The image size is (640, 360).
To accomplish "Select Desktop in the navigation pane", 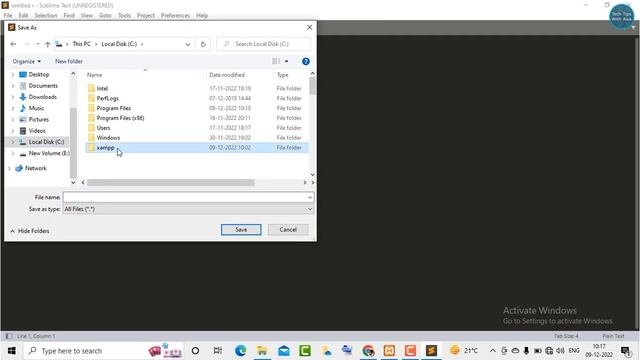I will click(39, 75).
